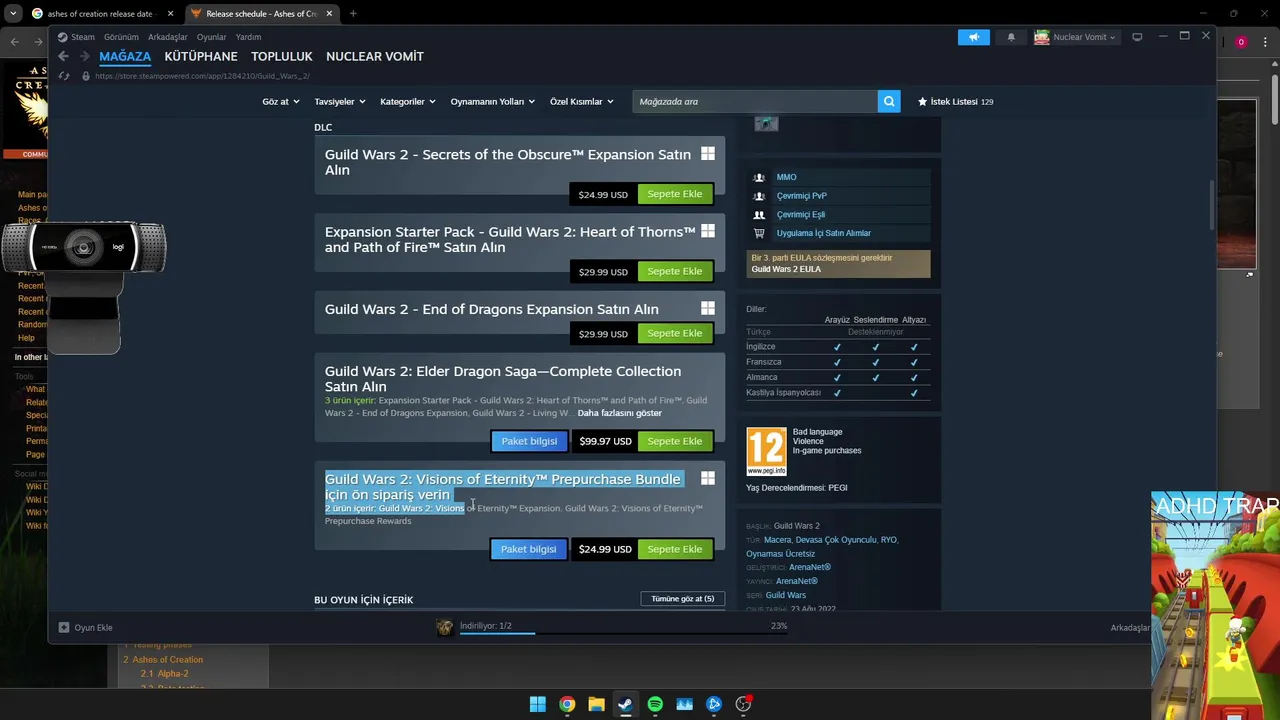Open the Windows Start button

[537, 704]
